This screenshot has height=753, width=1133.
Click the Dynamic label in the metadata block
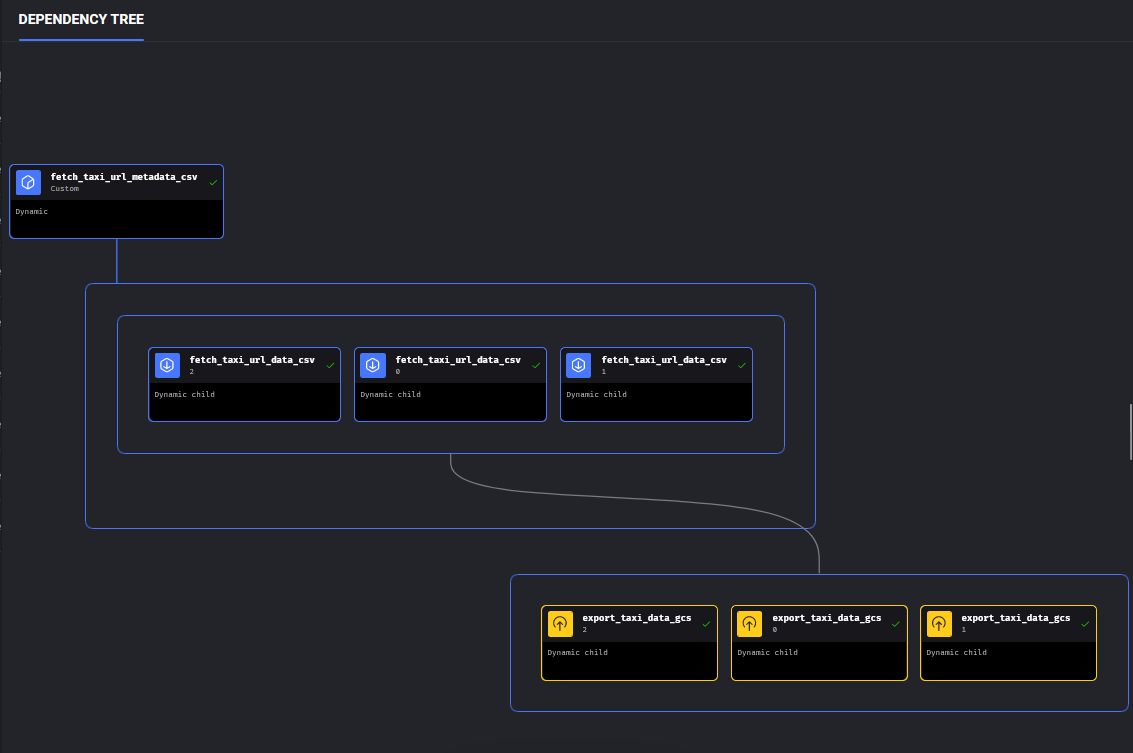click(x=32, y=212)
